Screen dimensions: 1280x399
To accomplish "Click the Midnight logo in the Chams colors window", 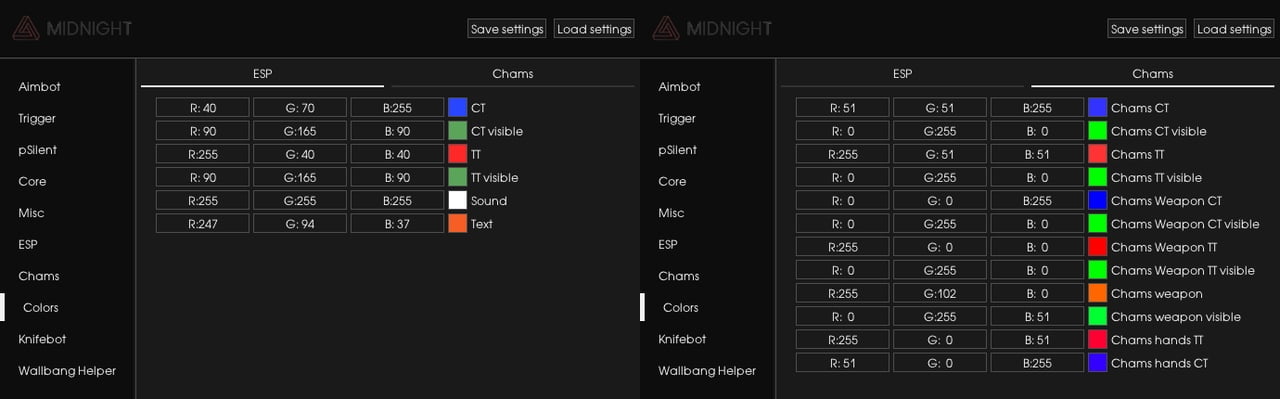I will 712,28.
